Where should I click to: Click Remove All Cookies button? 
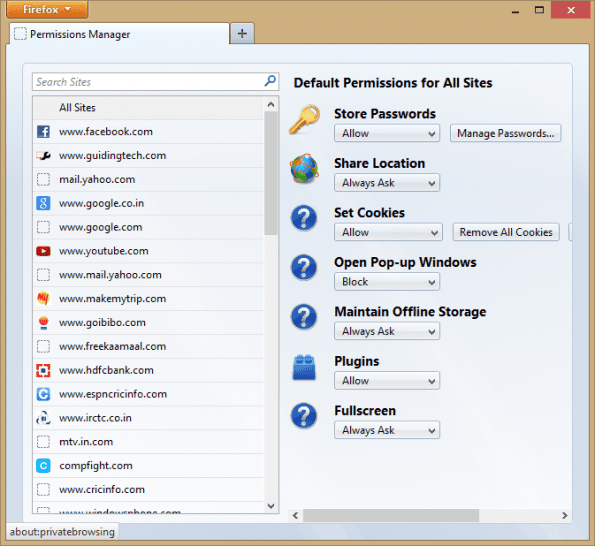(506, 232)
